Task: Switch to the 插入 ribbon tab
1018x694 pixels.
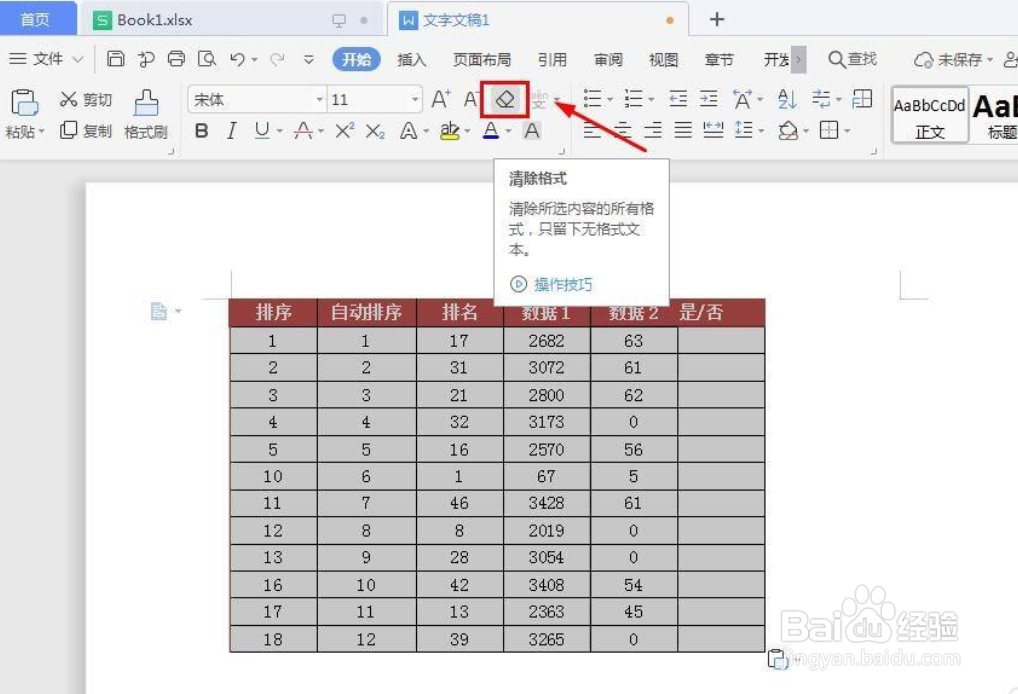Action: [412, 59]
